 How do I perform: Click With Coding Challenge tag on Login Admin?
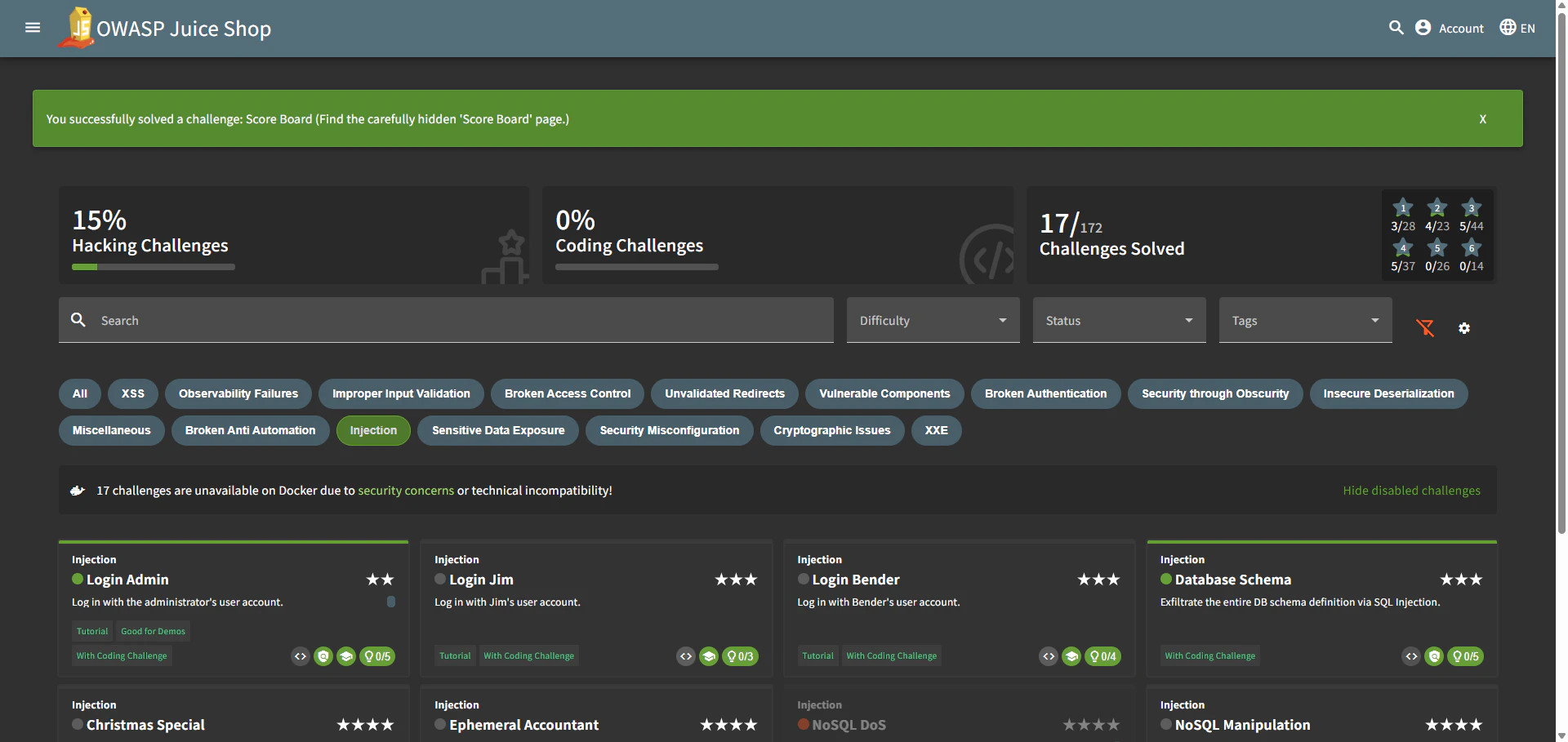click(122, 655)
